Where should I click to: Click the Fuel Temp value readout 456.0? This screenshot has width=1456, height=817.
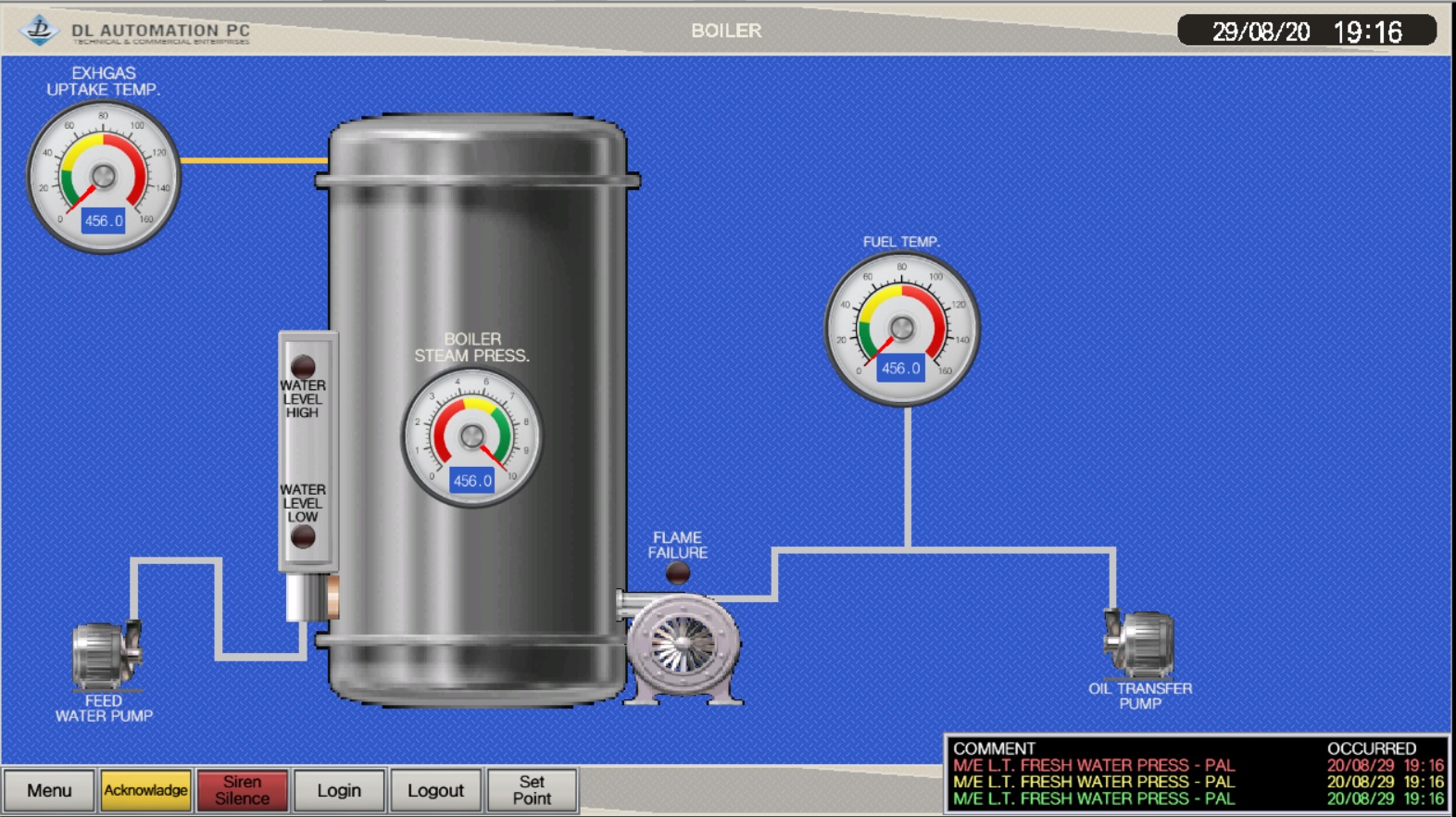tap(900, 368)
